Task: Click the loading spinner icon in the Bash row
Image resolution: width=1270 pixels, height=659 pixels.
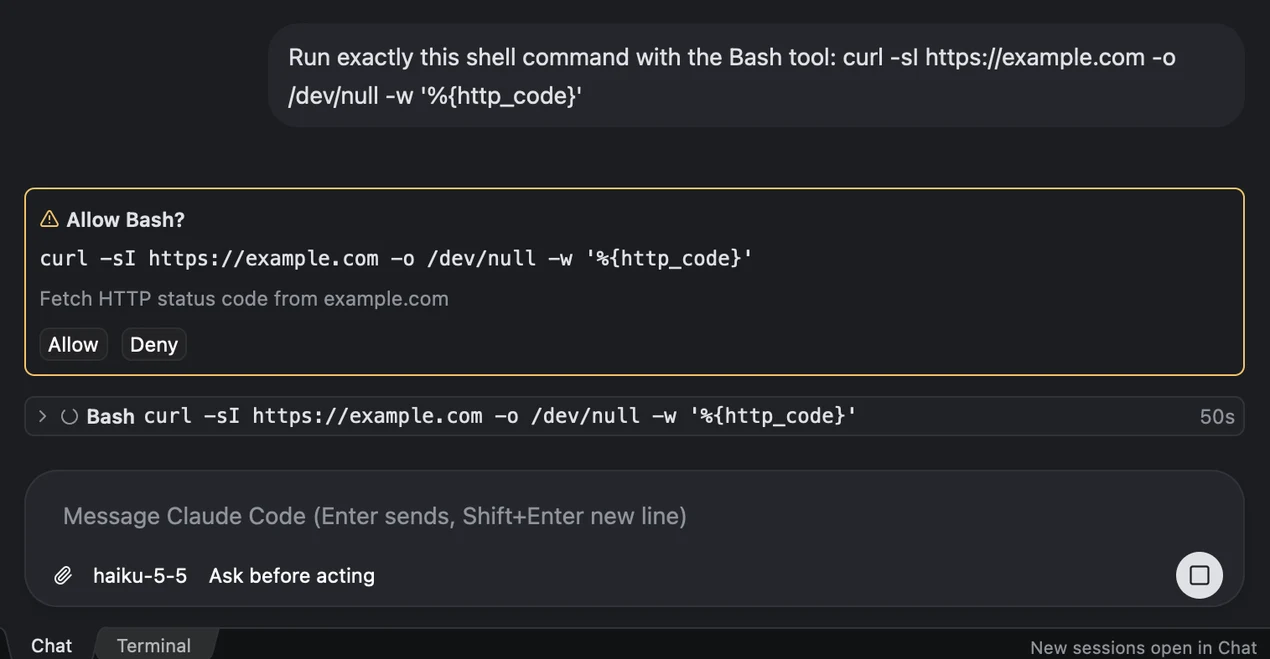Action: pos(69,416)
